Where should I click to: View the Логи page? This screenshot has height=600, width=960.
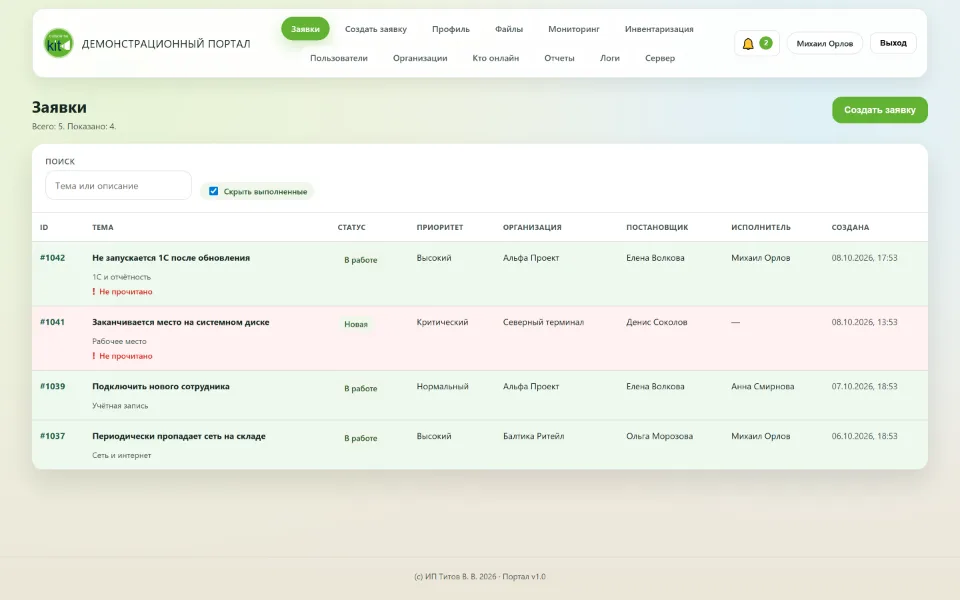(609, 58)
